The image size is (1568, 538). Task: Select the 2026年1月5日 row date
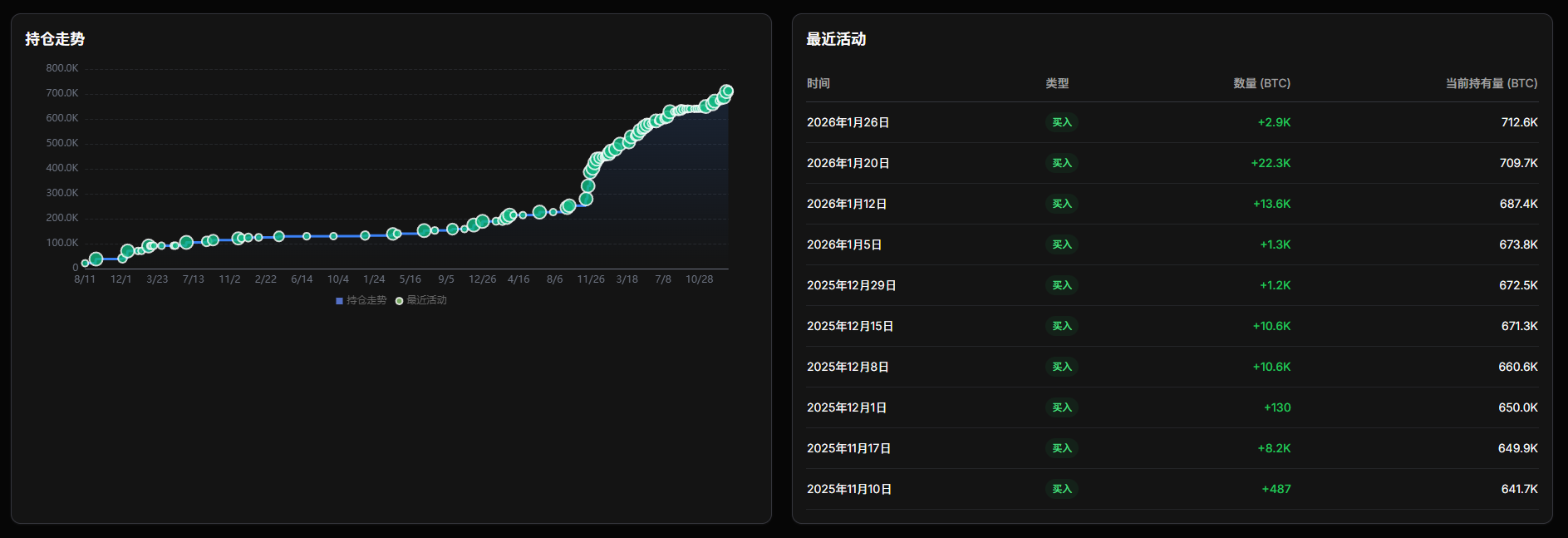pos(843,244)
